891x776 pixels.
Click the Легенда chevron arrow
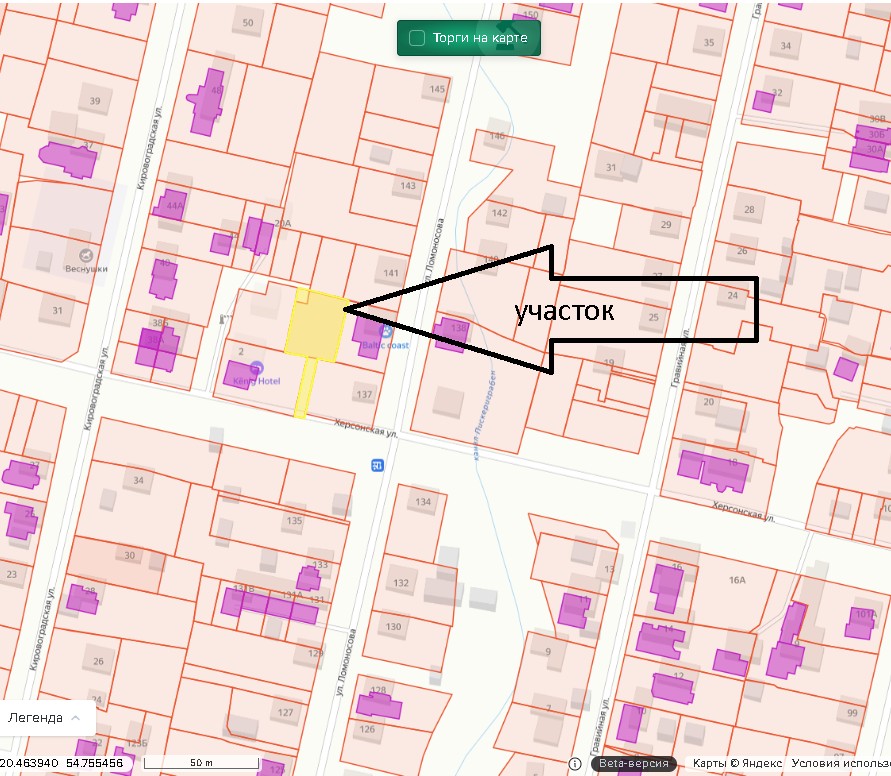(75, 718)
